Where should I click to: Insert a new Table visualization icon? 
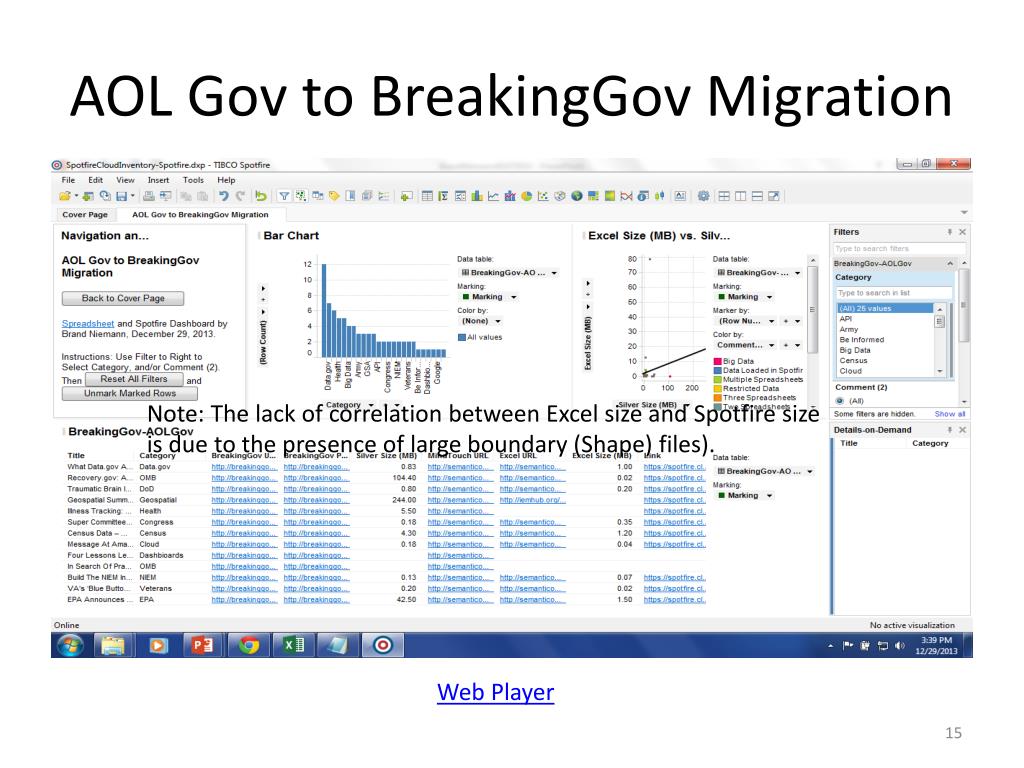[x=427, y=196]
